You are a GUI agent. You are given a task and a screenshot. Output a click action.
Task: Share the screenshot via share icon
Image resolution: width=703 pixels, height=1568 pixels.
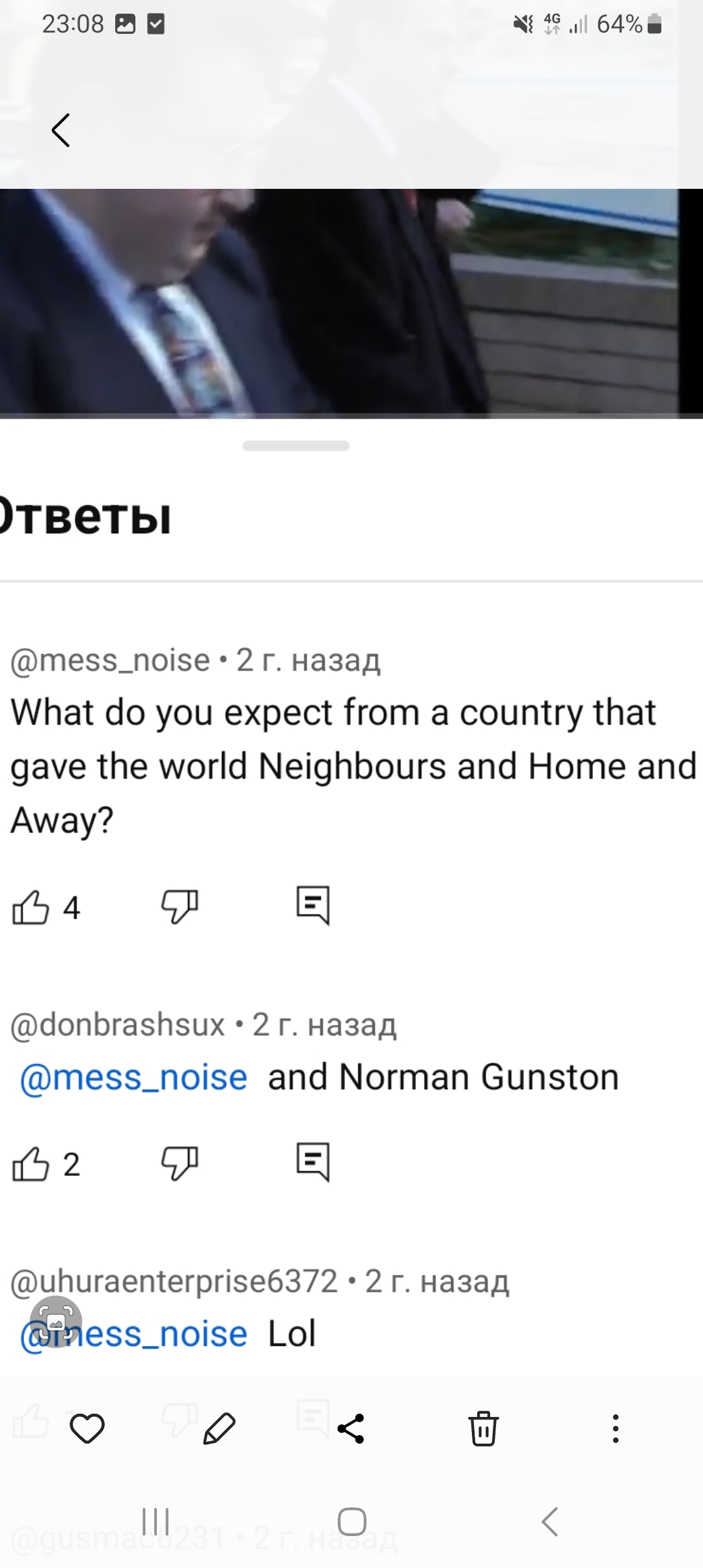(351, 1429)
